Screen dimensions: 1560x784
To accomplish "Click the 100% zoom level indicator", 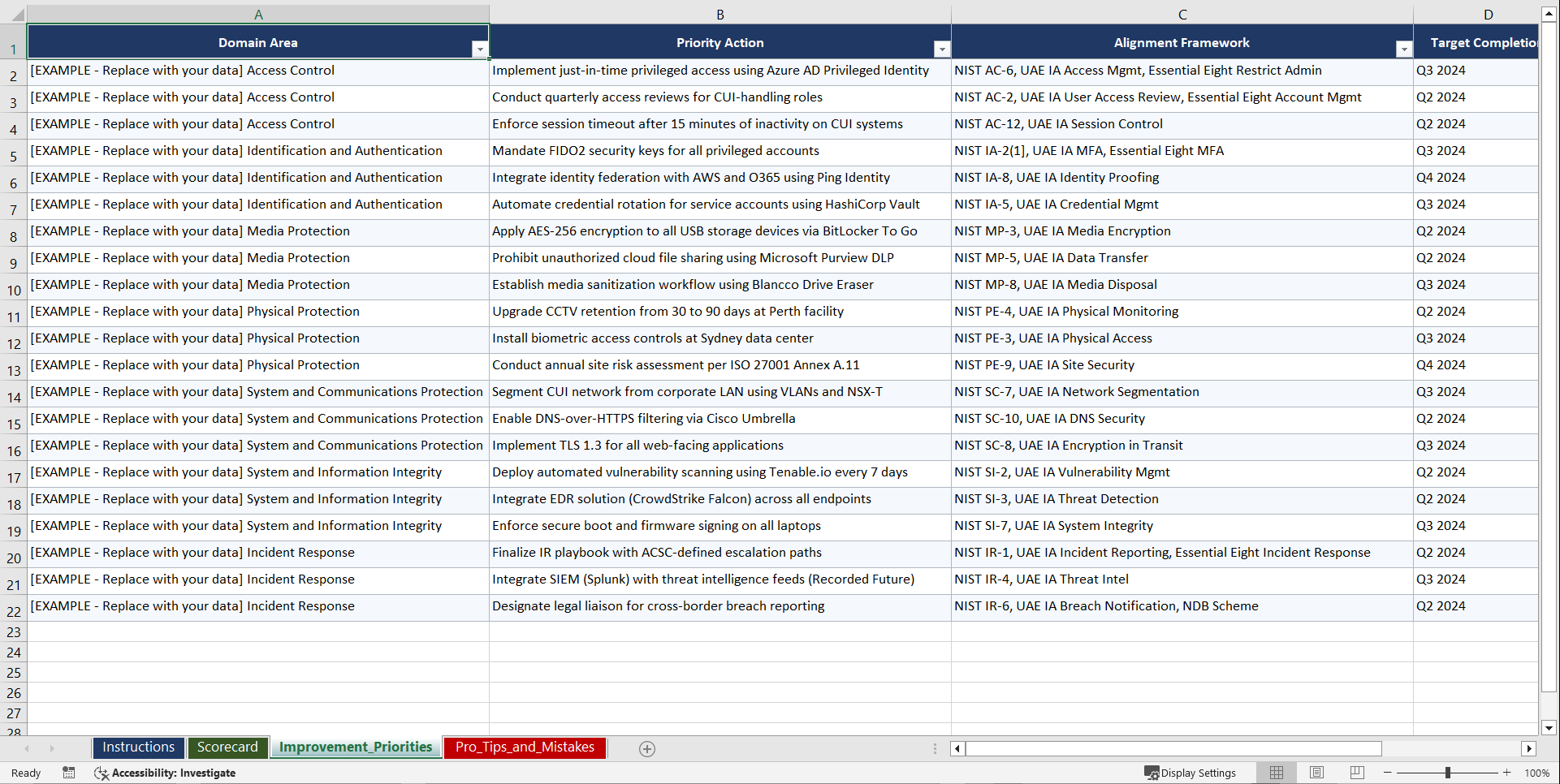I will coord(1536,773).
